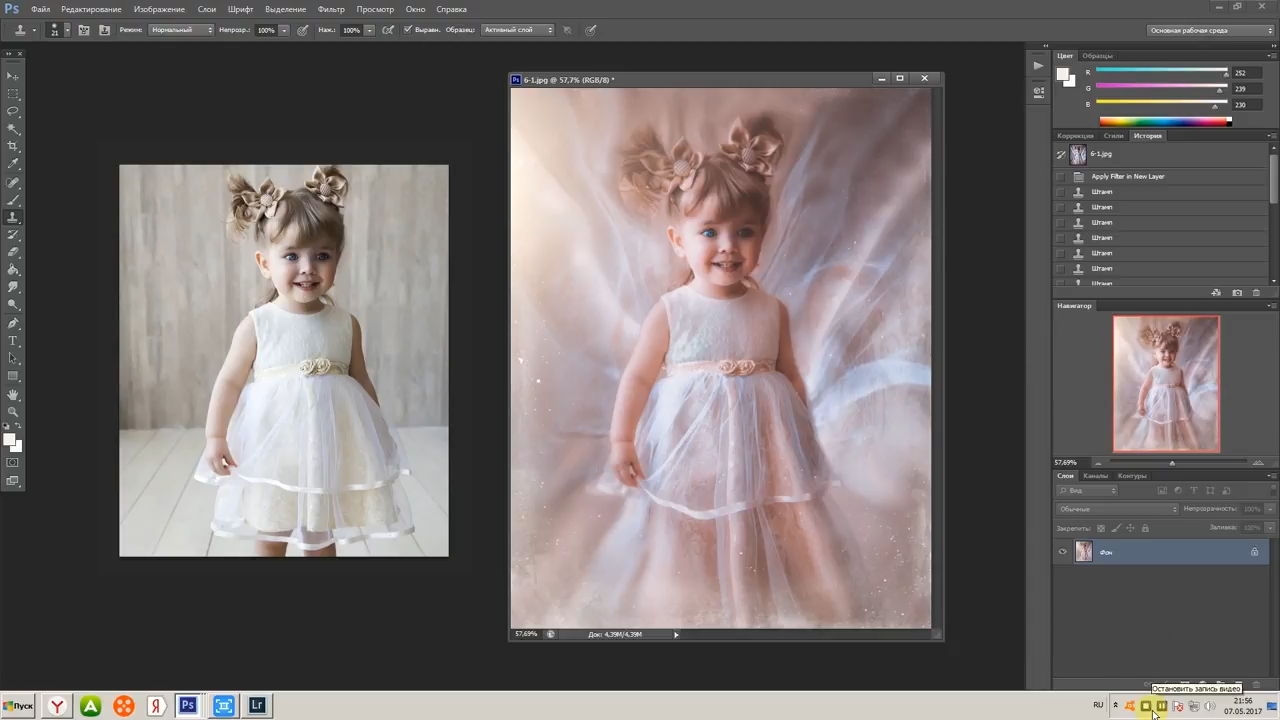Select the Lasso tool
Image resolution: width=1280 pixels, height=720 pixels.
click(x=13, y=111)
